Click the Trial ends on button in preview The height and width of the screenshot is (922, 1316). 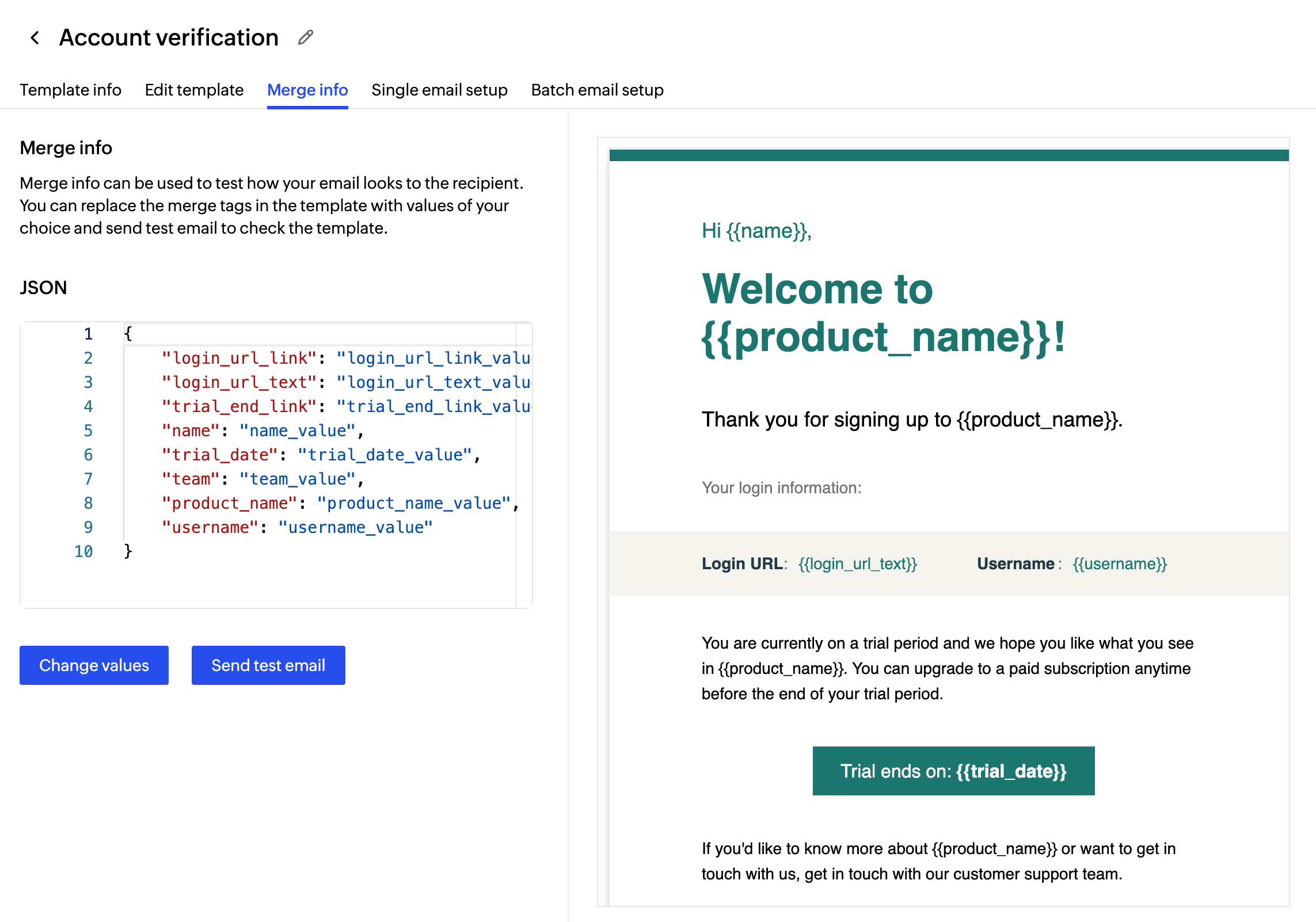coord(953,771)
